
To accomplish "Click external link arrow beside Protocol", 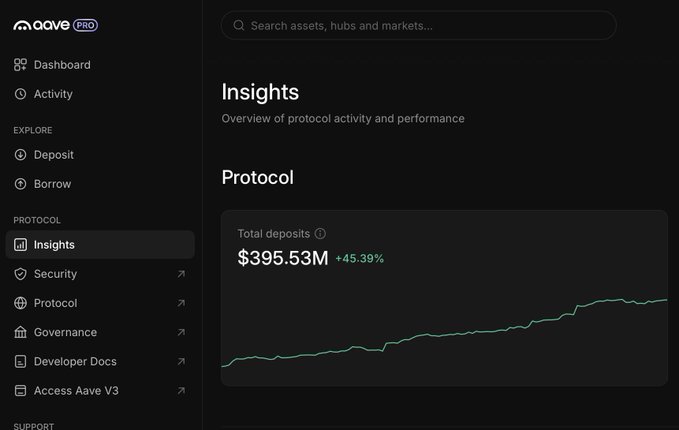I will coord(181,303).
